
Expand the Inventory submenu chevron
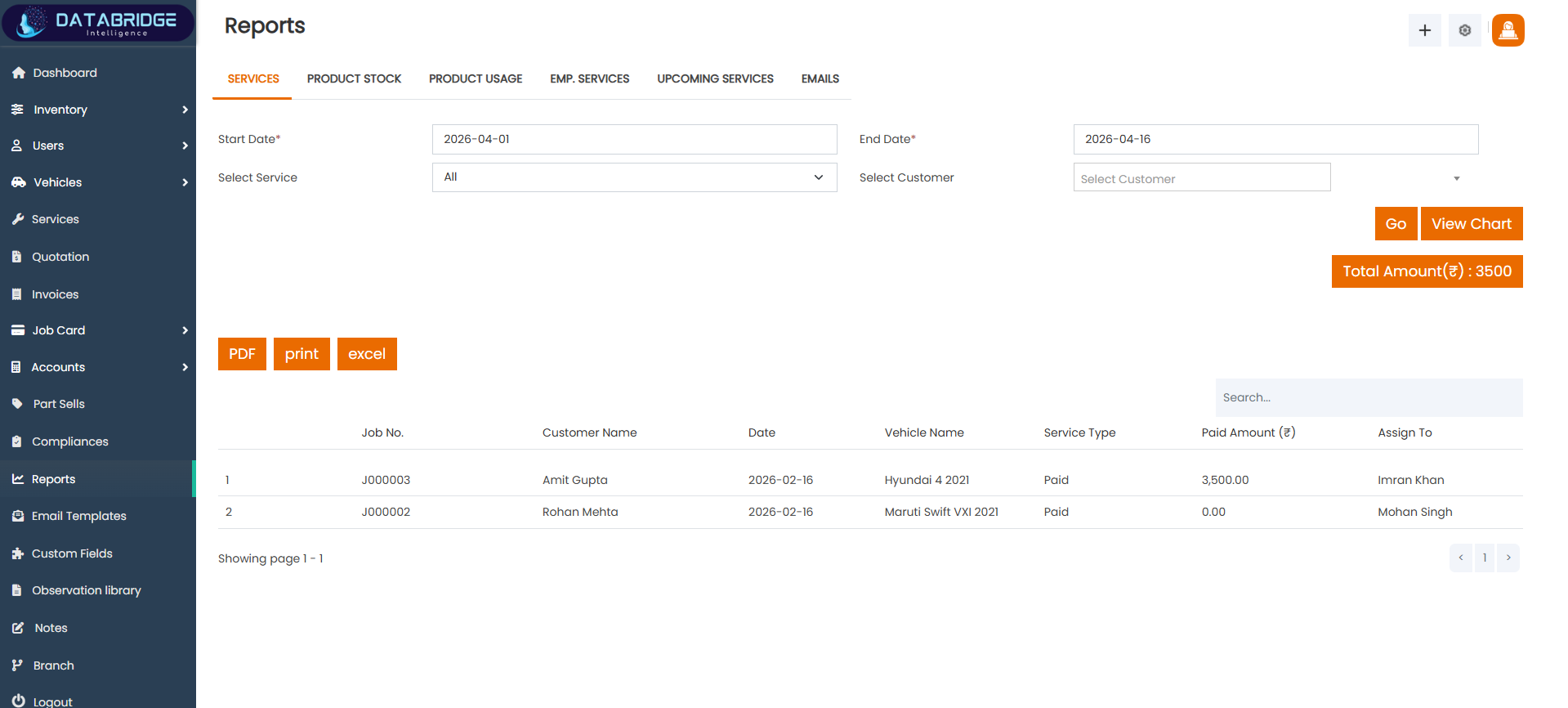[185, 110]
